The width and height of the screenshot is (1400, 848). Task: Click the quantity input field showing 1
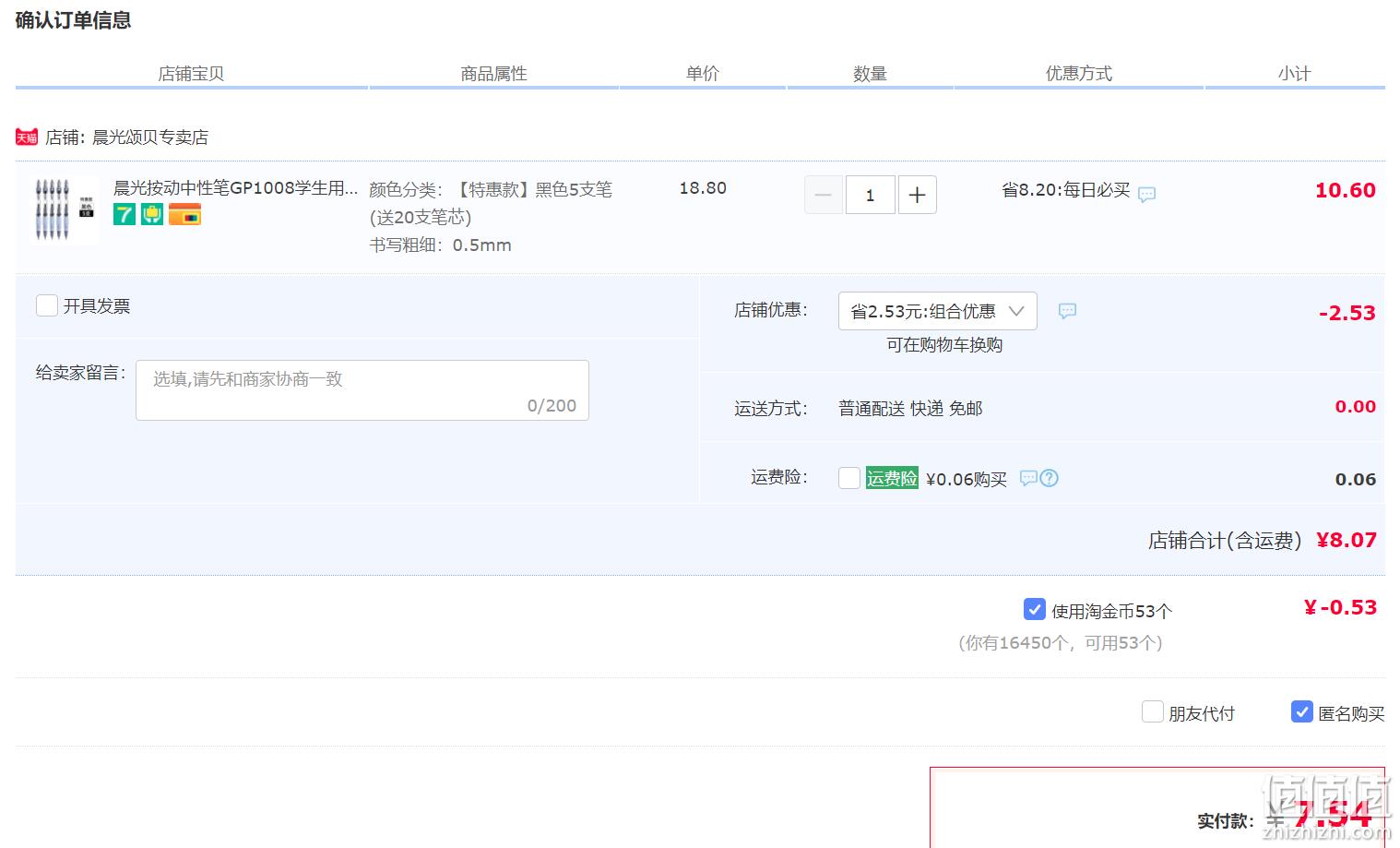pyautogui.click(x=870, y=195)
